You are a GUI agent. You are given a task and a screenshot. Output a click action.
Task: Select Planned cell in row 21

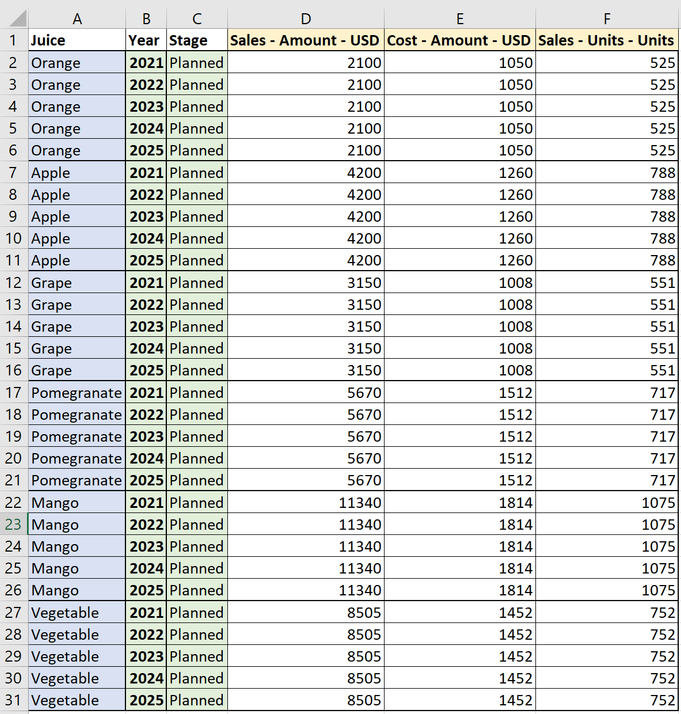pos(197,480)
